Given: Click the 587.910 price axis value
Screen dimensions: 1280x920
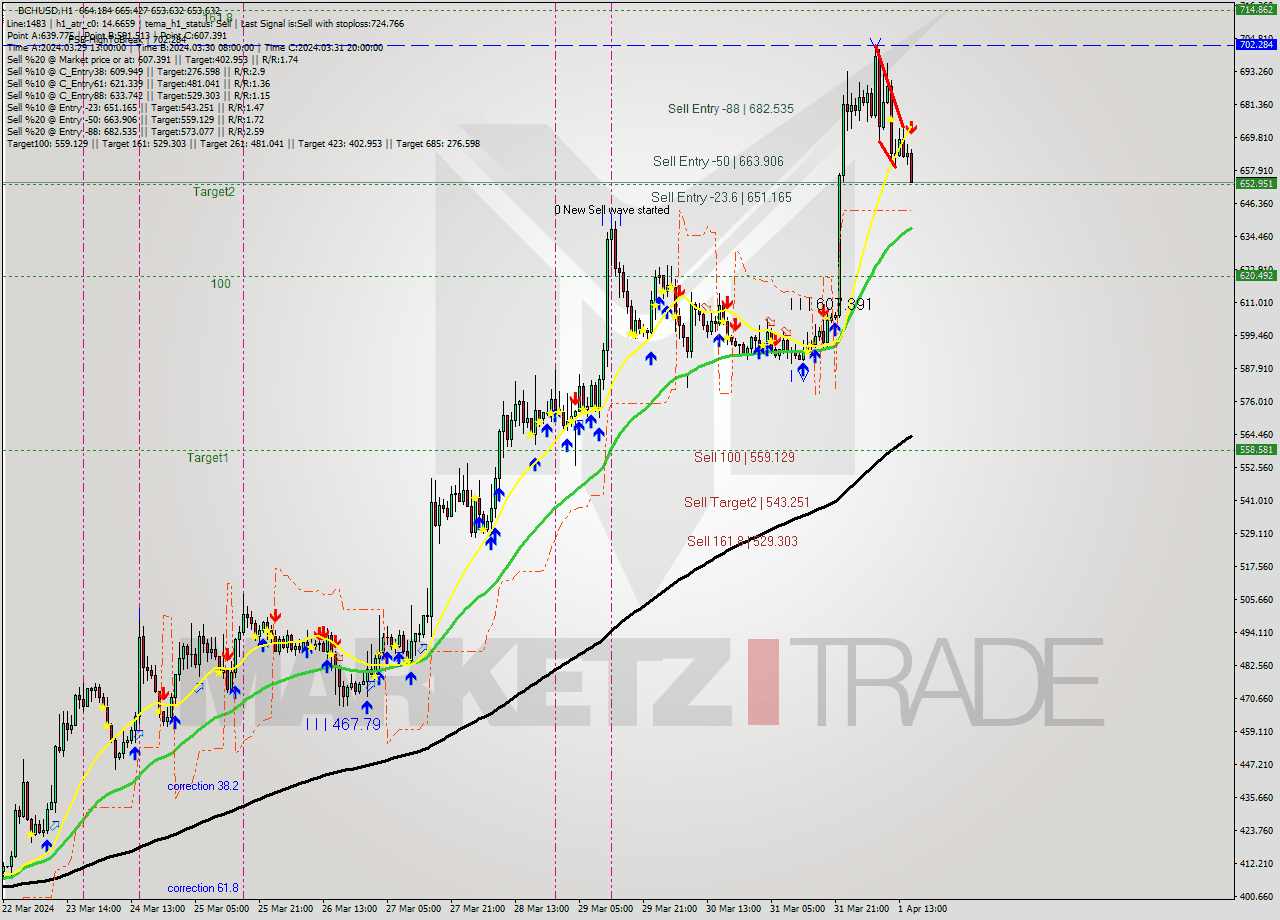Looking at the screenshot, I should point(1256,369).
